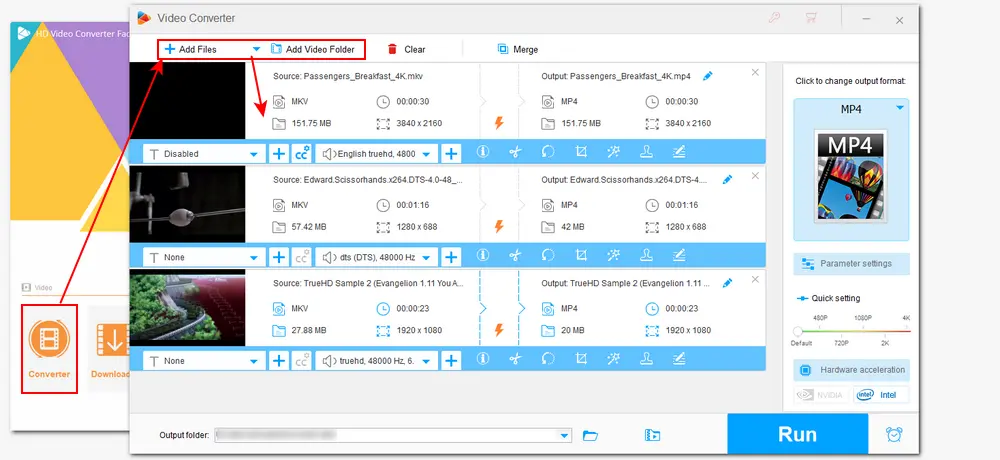1000x460 pixels.
Task: Open Parameter settings
Action: pos(851,265)
